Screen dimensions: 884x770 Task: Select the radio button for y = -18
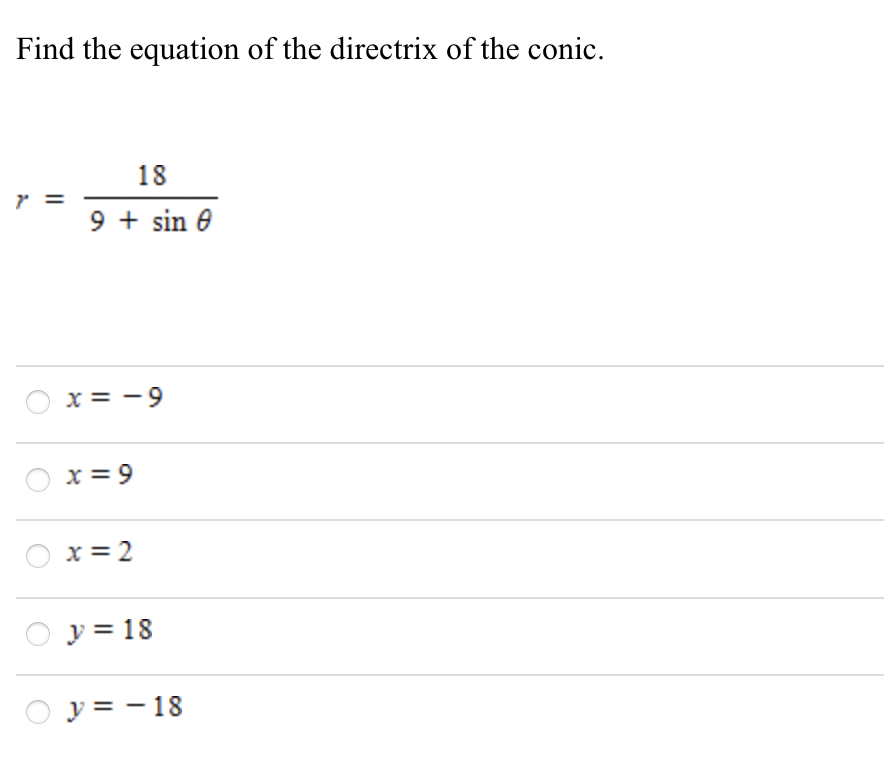pos(37,709)
